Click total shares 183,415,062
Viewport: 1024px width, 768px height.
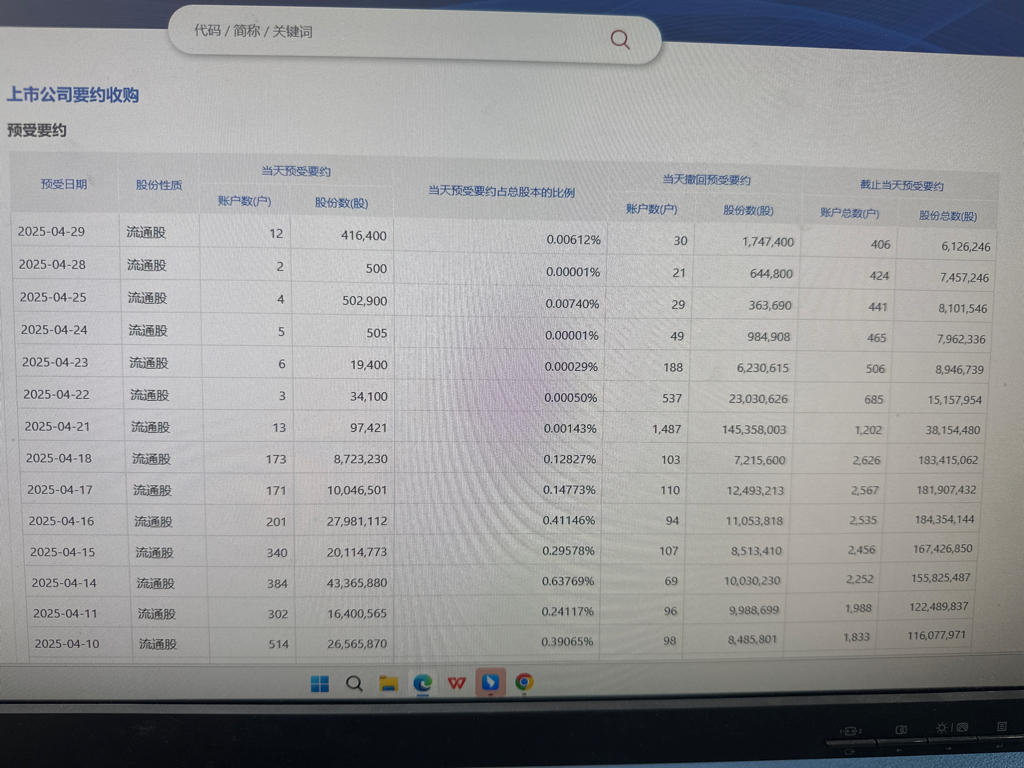tap(948, 460)
